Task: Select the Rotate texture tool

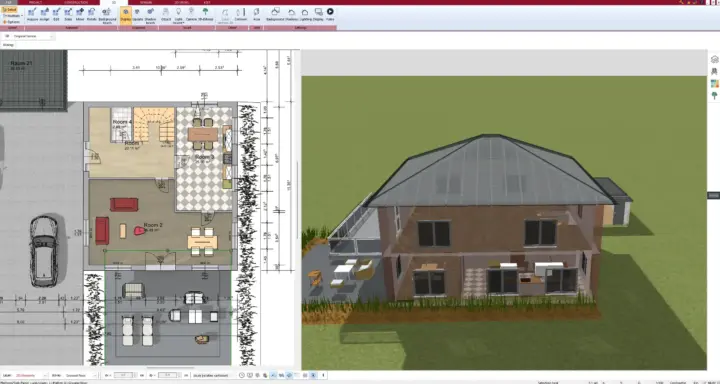Action: point(92,15)
